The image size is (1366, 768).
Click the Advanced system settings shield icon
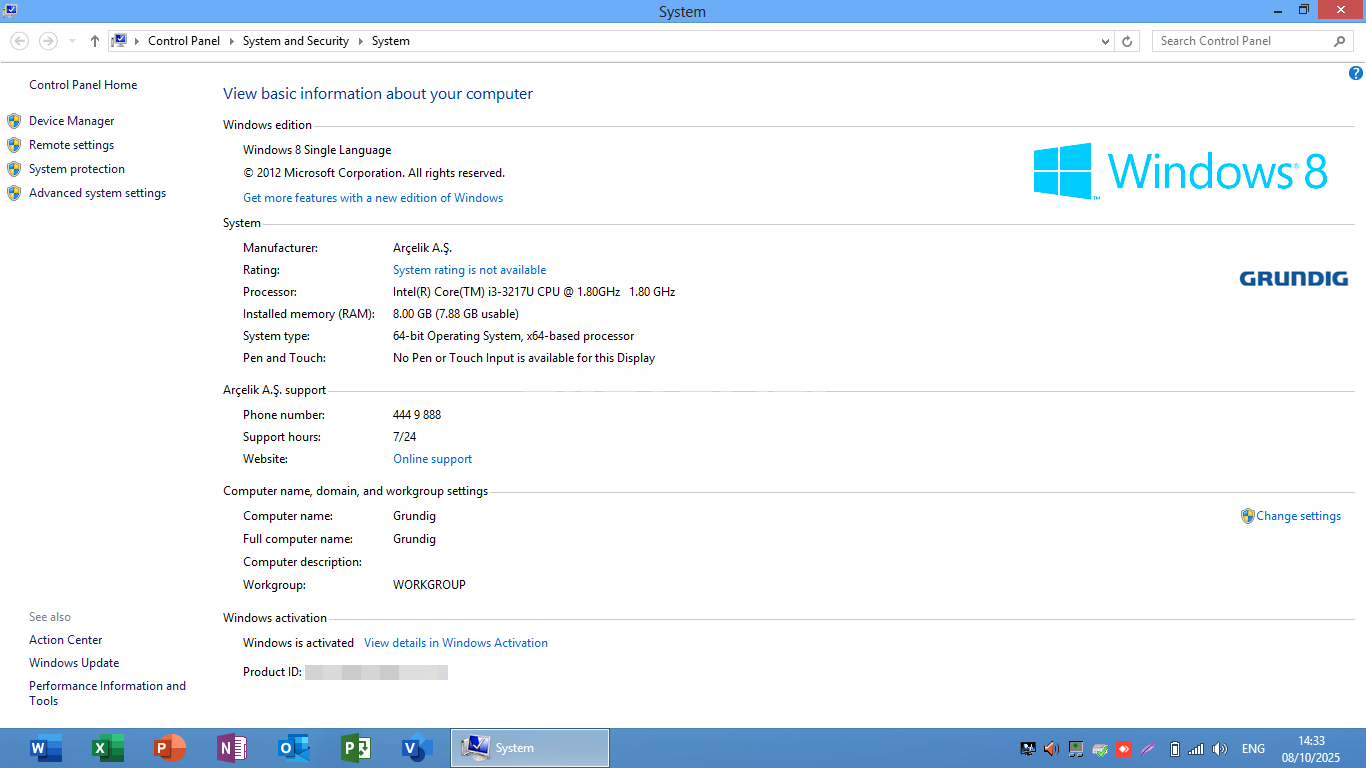pyautogui.click(x=14, y=193)
